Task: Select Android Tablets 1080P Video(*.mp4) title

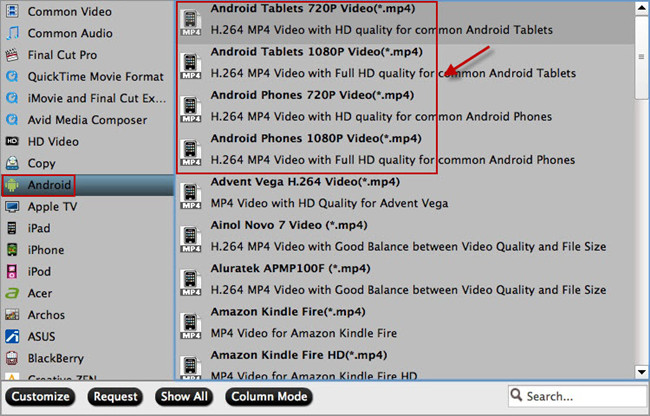Action: [x=317, y=52]
